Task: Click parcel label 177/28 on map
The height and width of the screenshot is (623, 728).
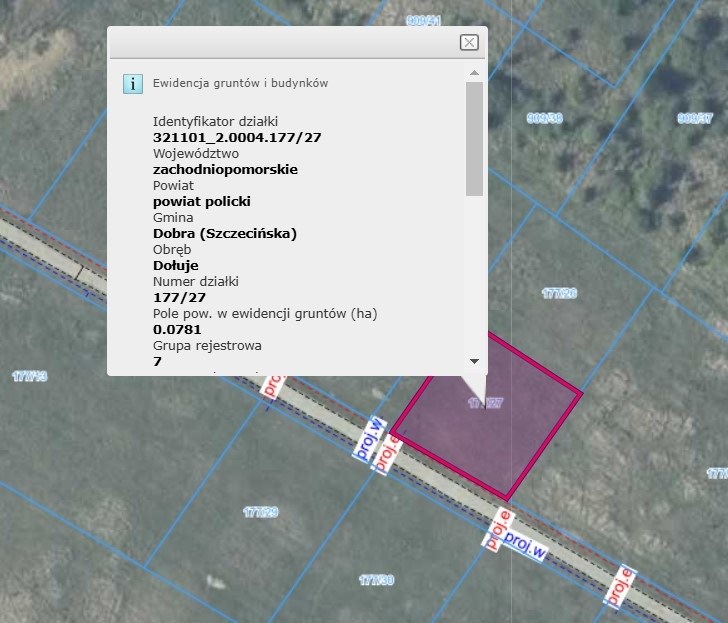Action: 559,294
